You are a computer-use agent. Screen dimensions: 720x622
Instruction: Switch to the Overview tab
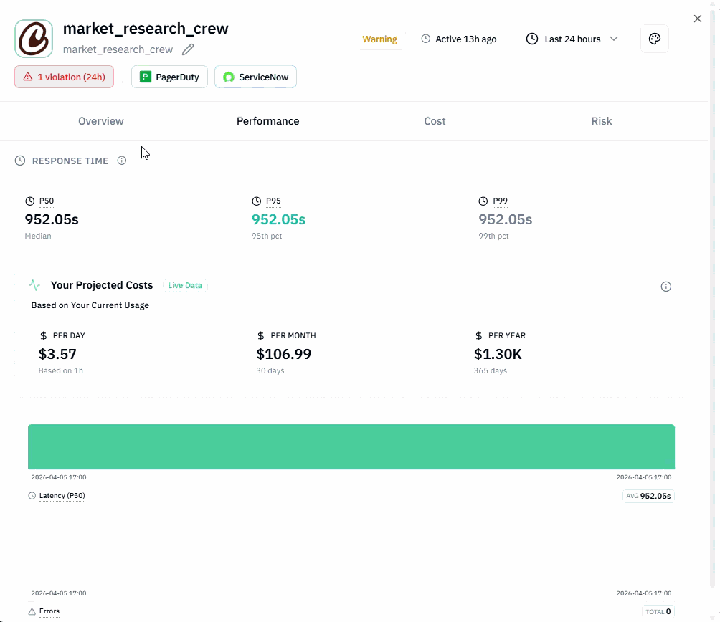point(101,121)
